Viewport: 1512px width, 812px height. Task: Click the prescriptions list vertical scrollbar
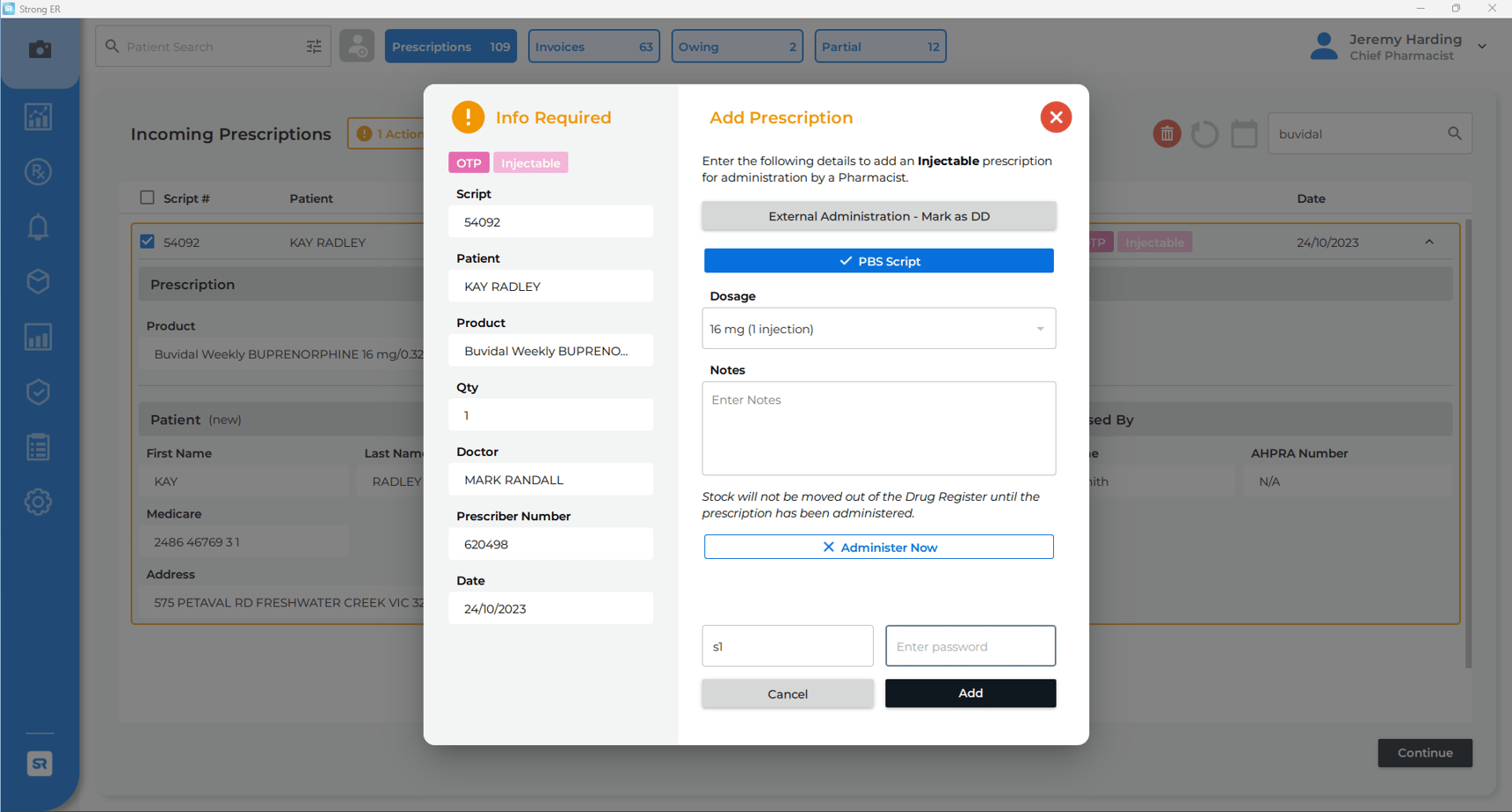pyautogui.click(x=1467, y=444)
